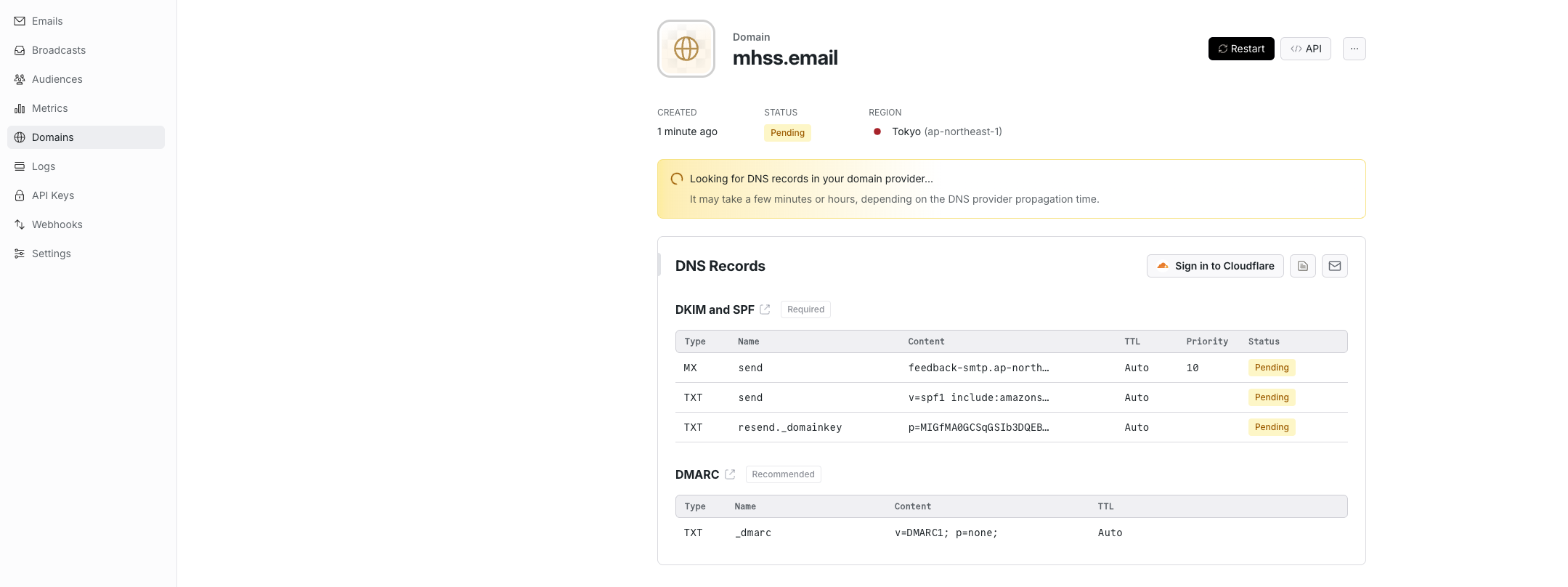
Task: Sign in to Cloudflare
Action: tap(1214, 266)
